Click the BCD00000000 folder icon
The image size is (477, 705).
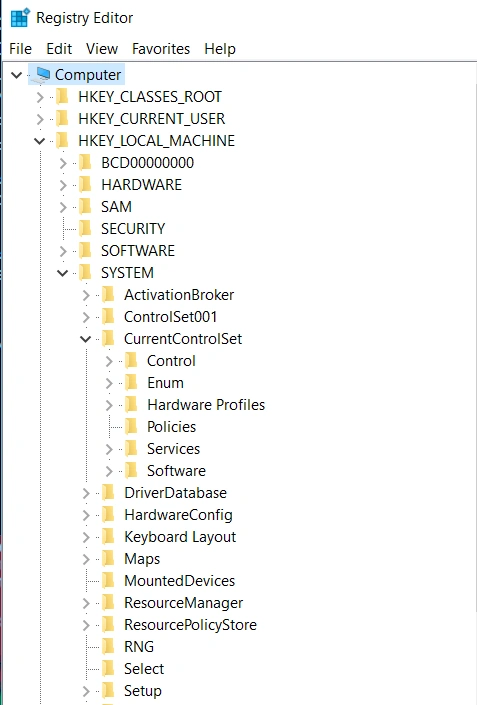[x=85, y=162]
